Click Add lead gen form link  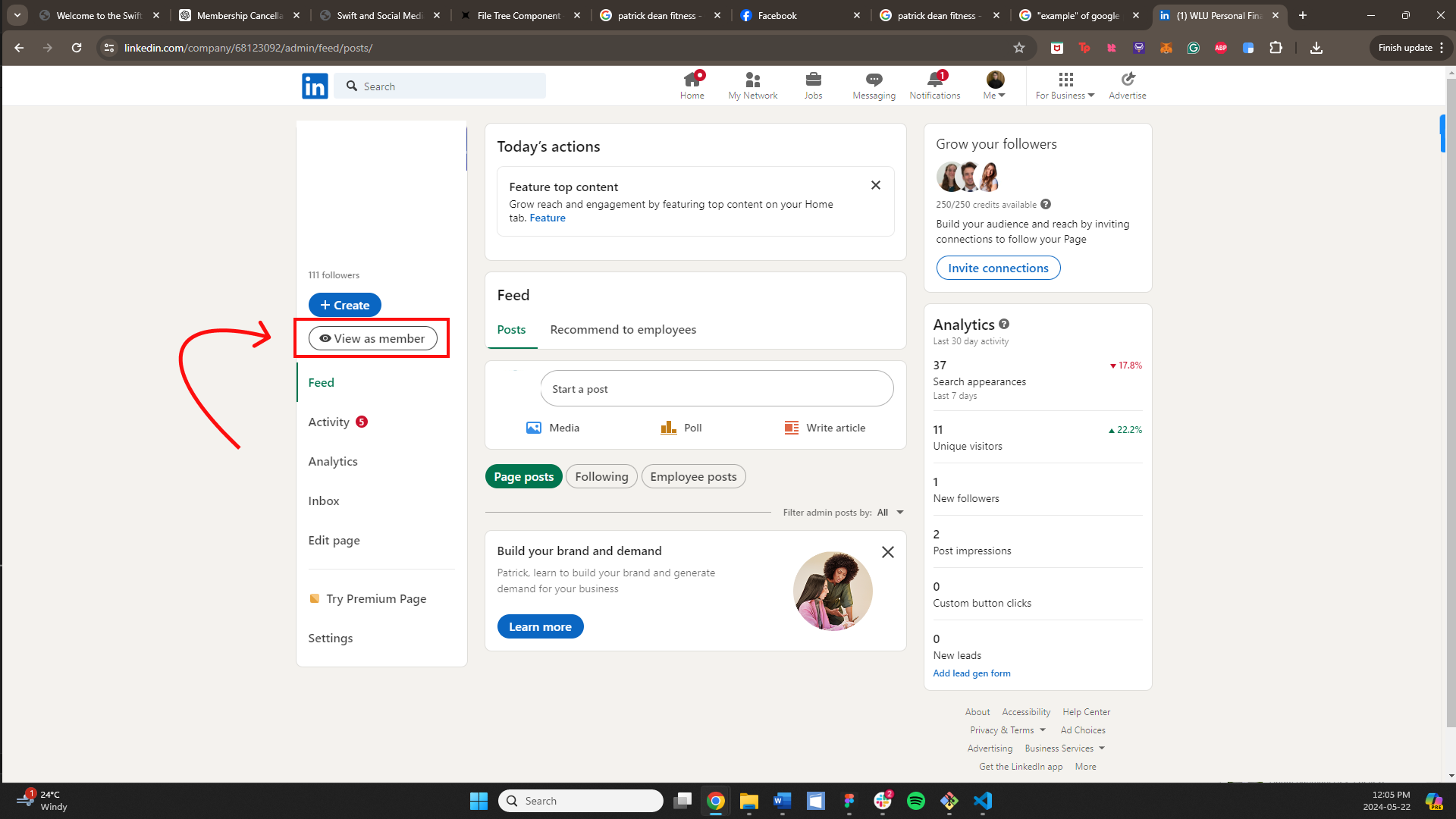tap(971, 673)
